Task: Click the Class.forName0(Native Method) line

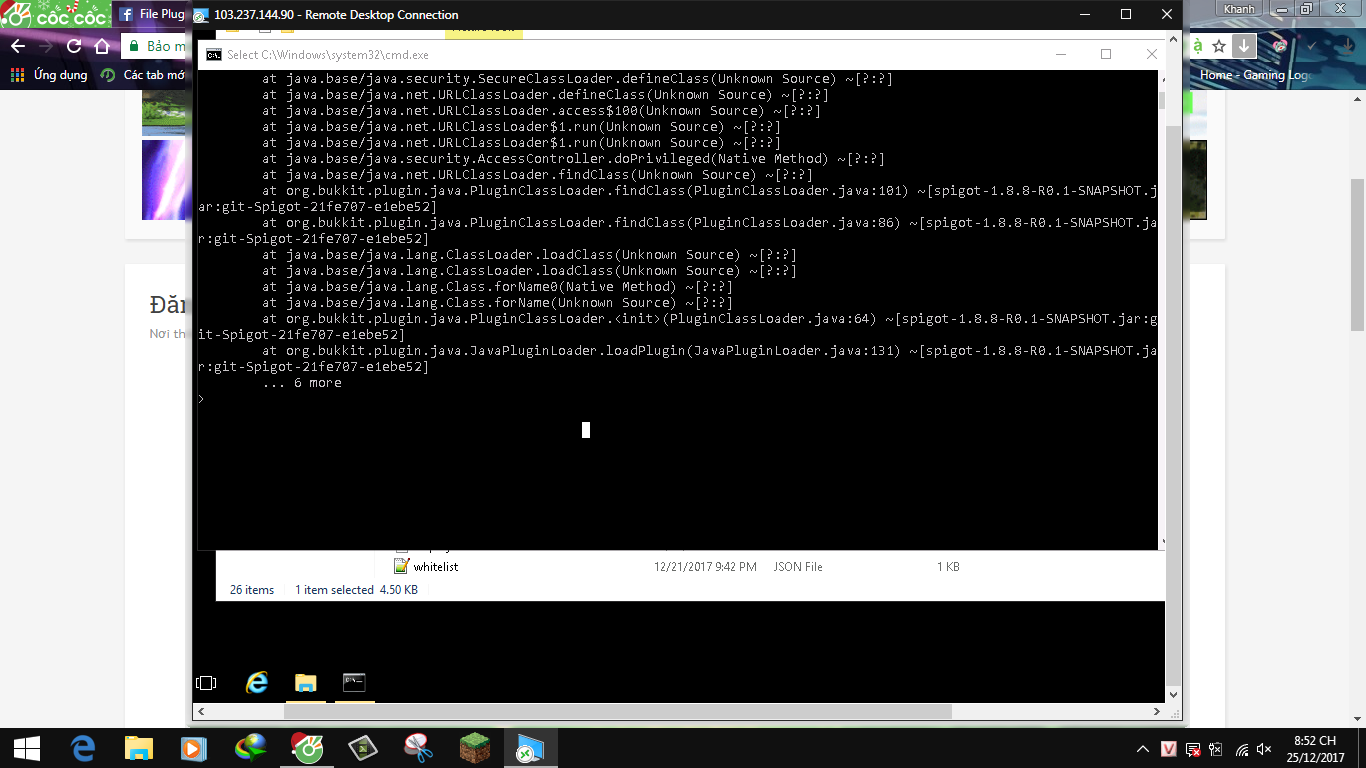Action: pyautogui.click(x=497, y=287)
